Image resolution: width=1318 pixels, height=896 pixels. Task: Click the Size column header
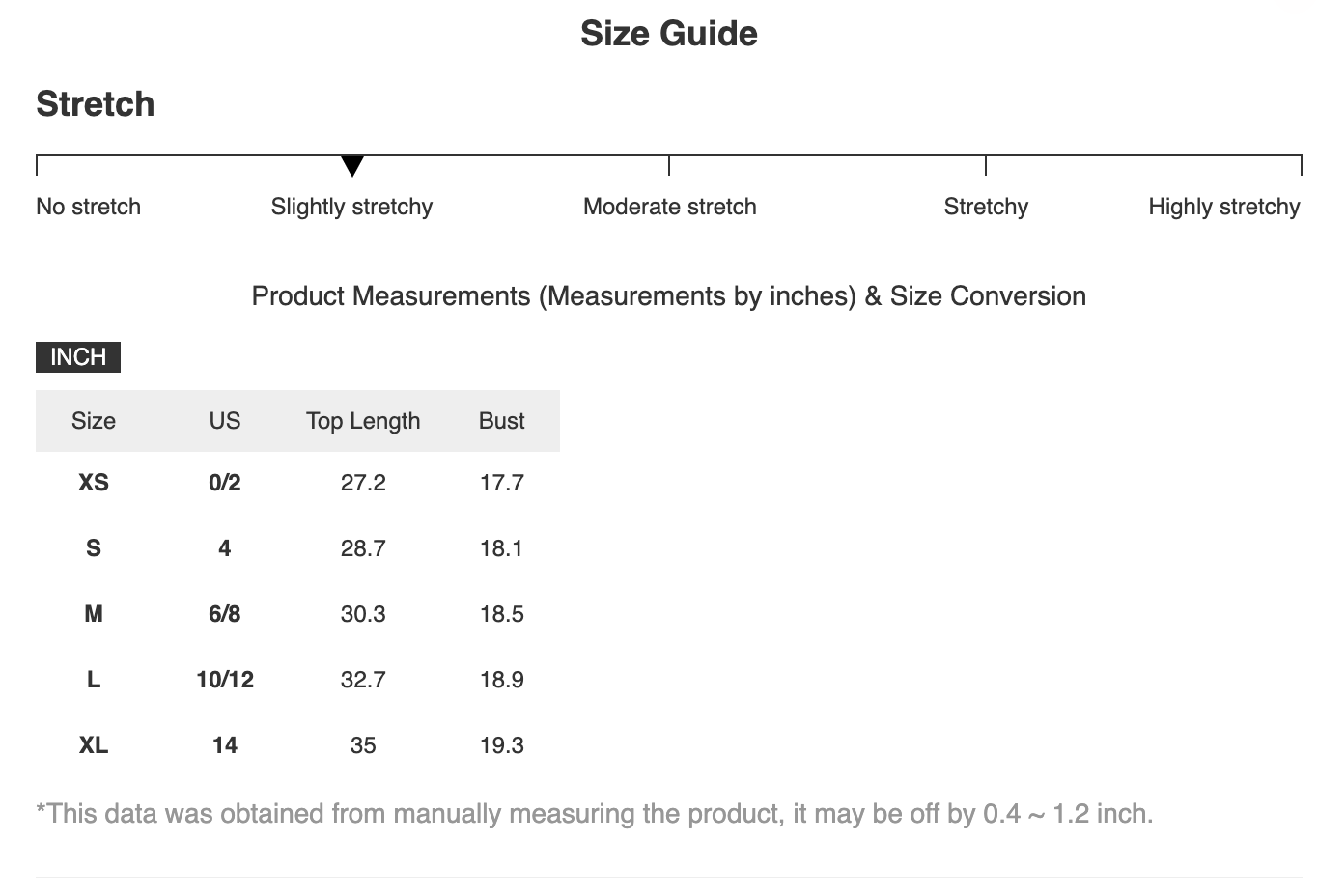click(x=94, y=421)
